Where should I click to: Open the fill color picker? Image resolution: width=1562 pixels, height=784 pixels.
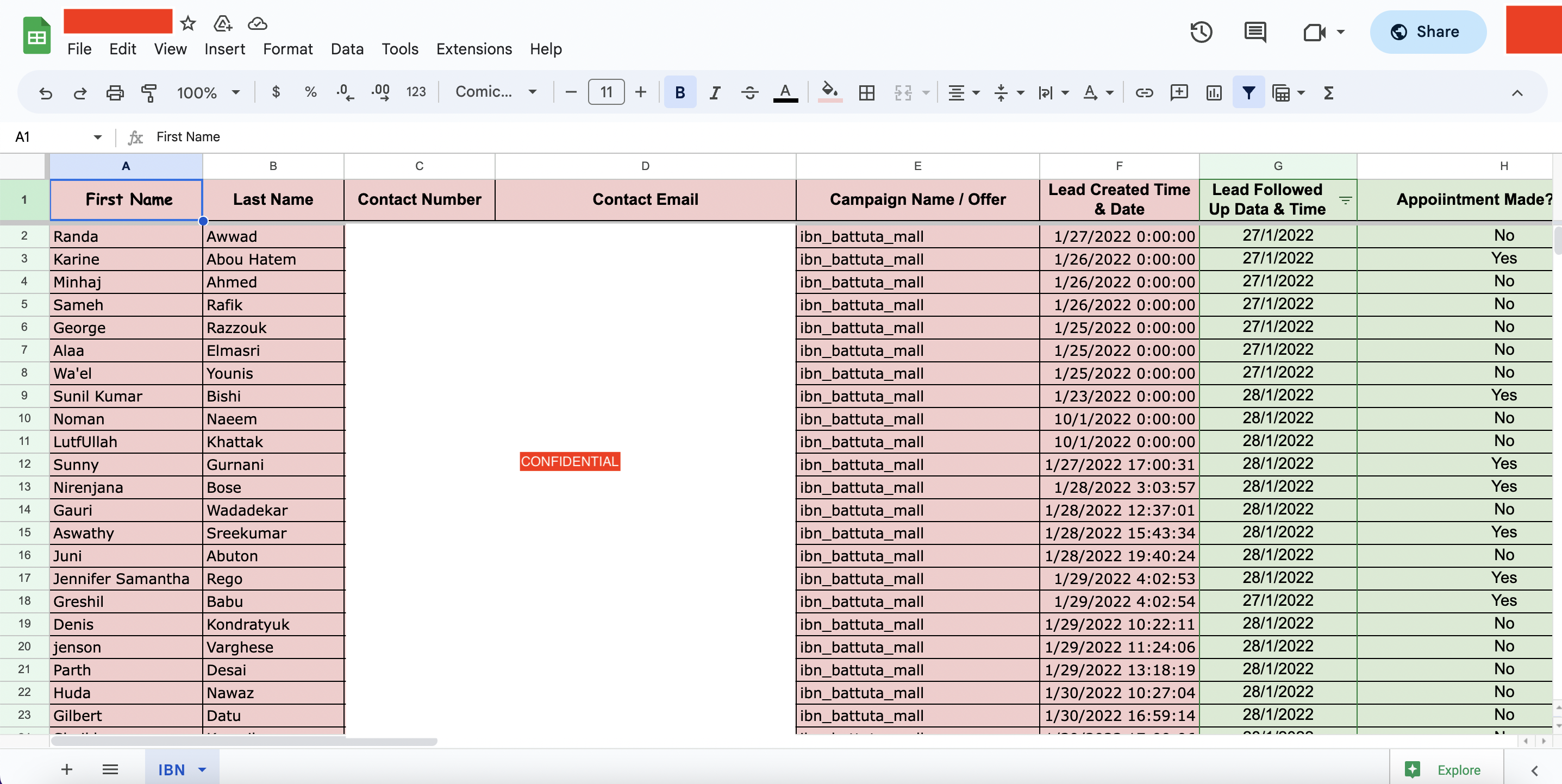coord(829,93)
